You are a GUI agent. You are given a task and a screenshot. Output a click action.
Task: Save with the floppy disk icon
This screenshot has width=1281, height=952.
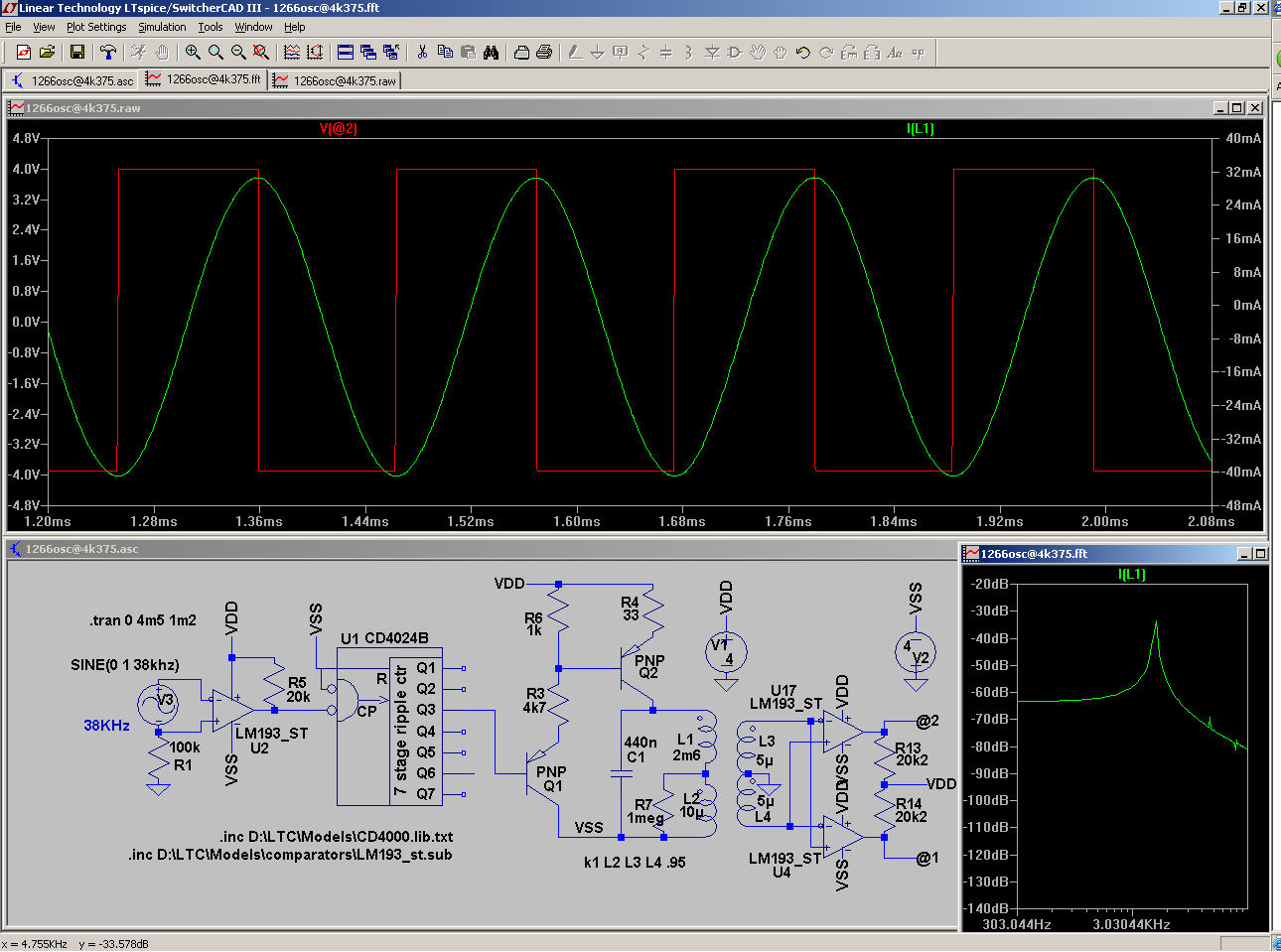click(x=76, y=53)
